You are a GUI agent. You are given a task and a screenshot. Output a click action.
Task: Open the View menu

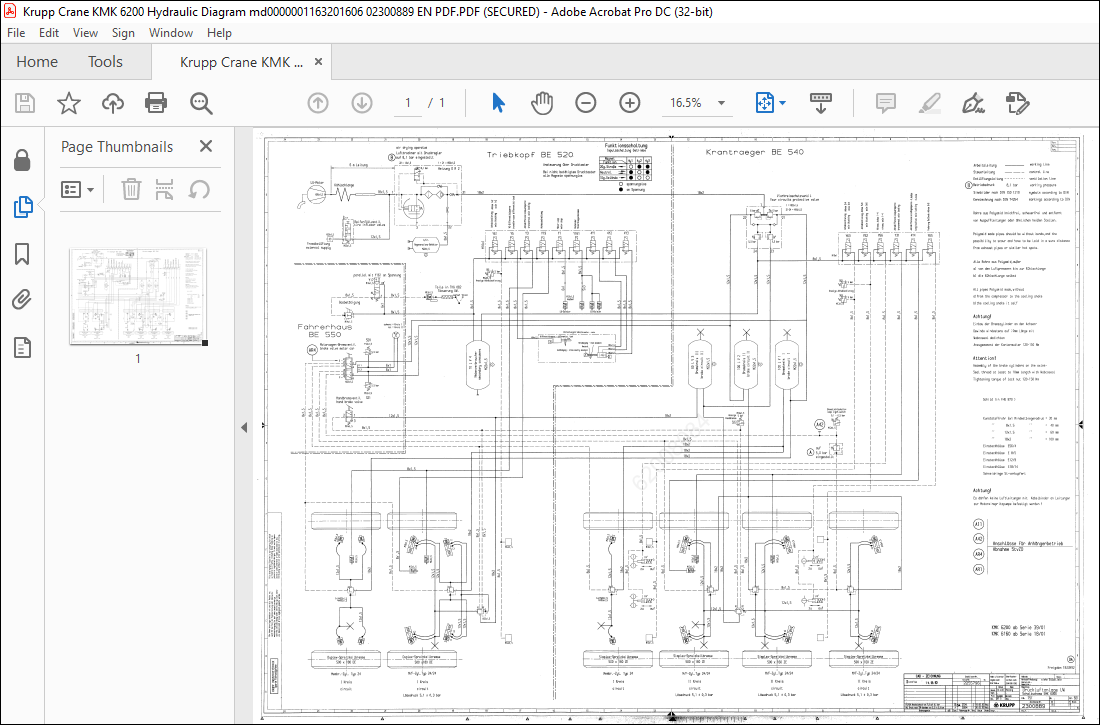pyautogui.click(x=86, y=33)
